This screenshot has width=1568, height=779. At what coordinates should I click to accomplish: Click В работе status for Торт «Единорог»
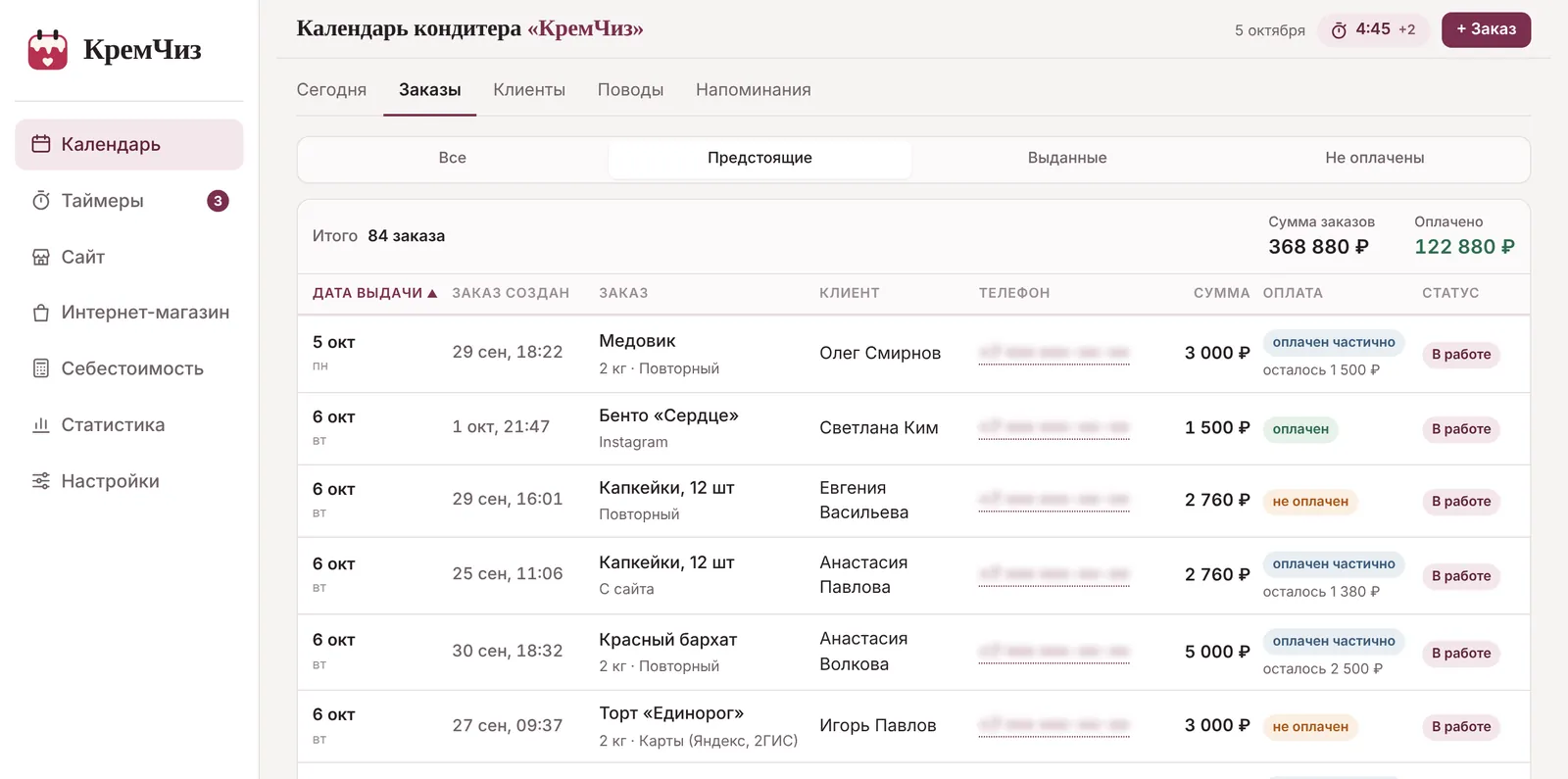coord(1461,727)
